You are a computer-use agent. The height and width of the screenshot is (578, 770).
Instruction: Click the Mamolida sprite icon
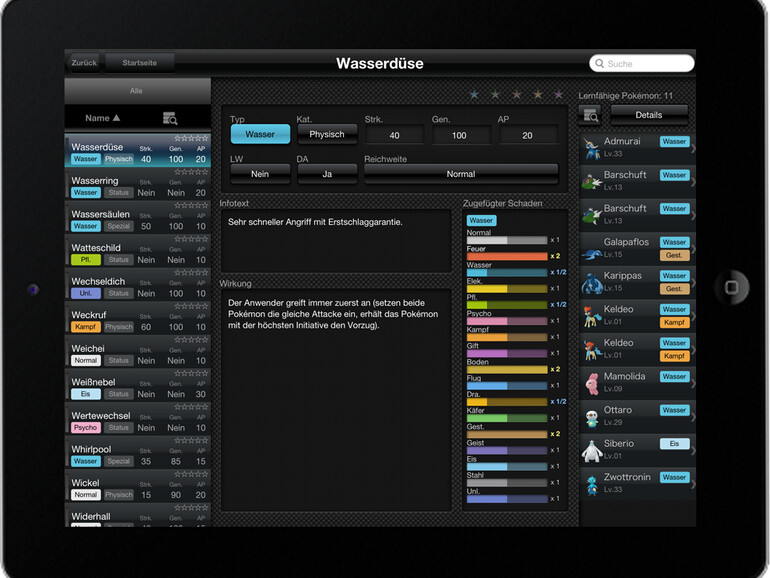[592, 384]
